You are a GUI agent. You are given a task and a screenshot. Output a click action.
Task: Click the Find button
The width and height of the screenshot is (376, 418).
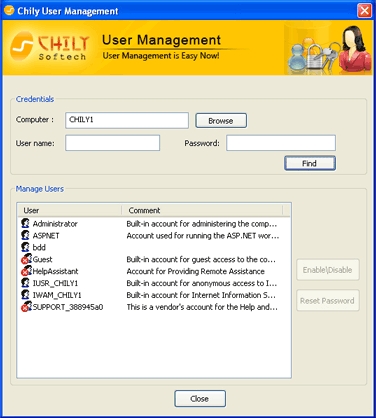click(310, 163)
